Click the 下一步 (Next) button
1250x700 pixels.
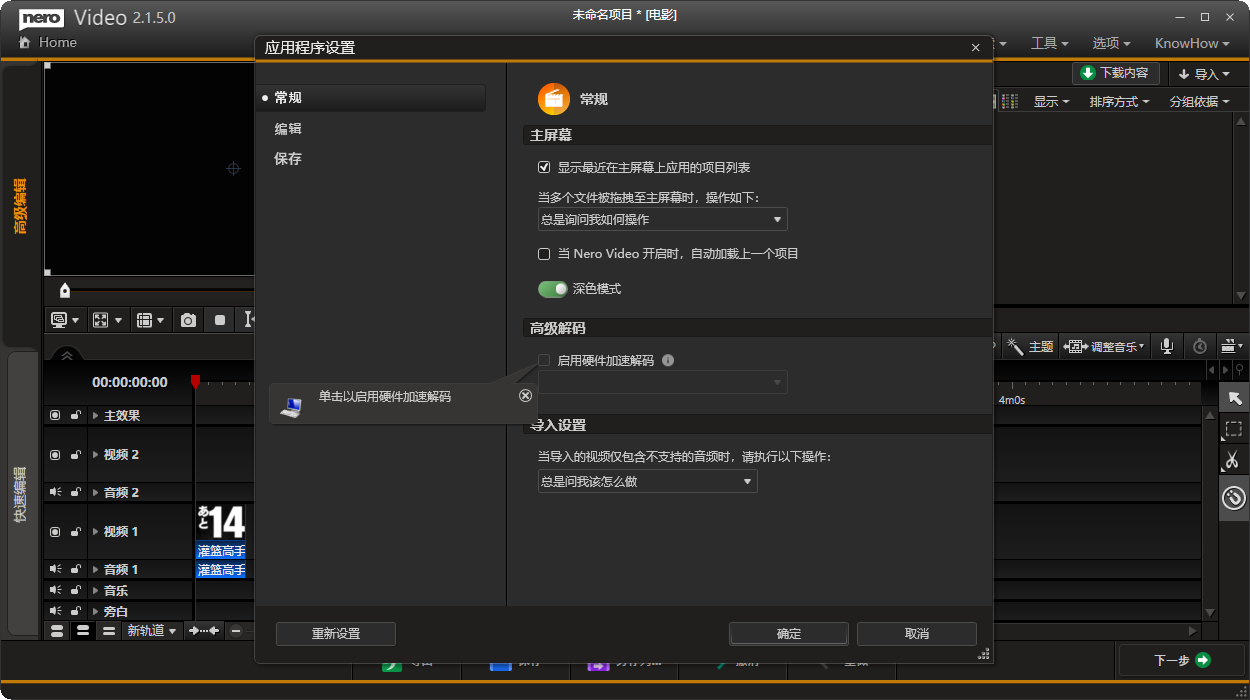1182,660
